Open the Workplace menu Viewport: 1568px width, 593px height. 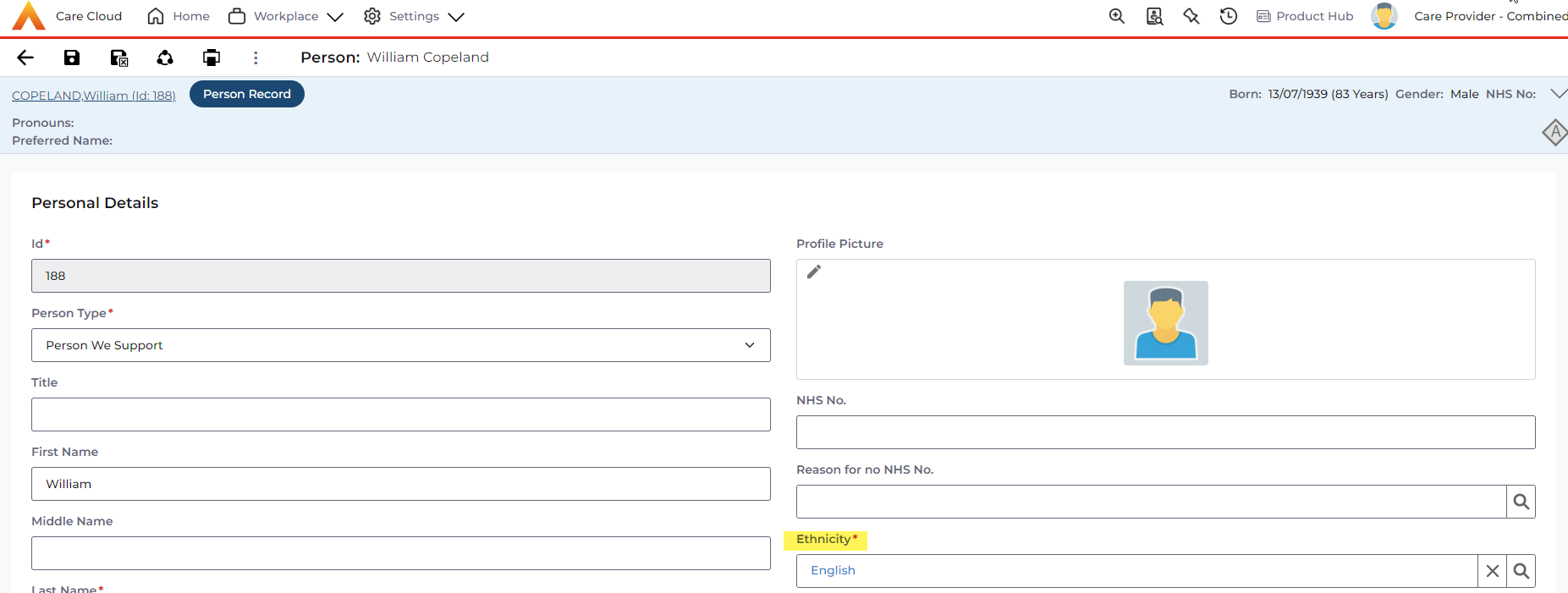[286, 16]
